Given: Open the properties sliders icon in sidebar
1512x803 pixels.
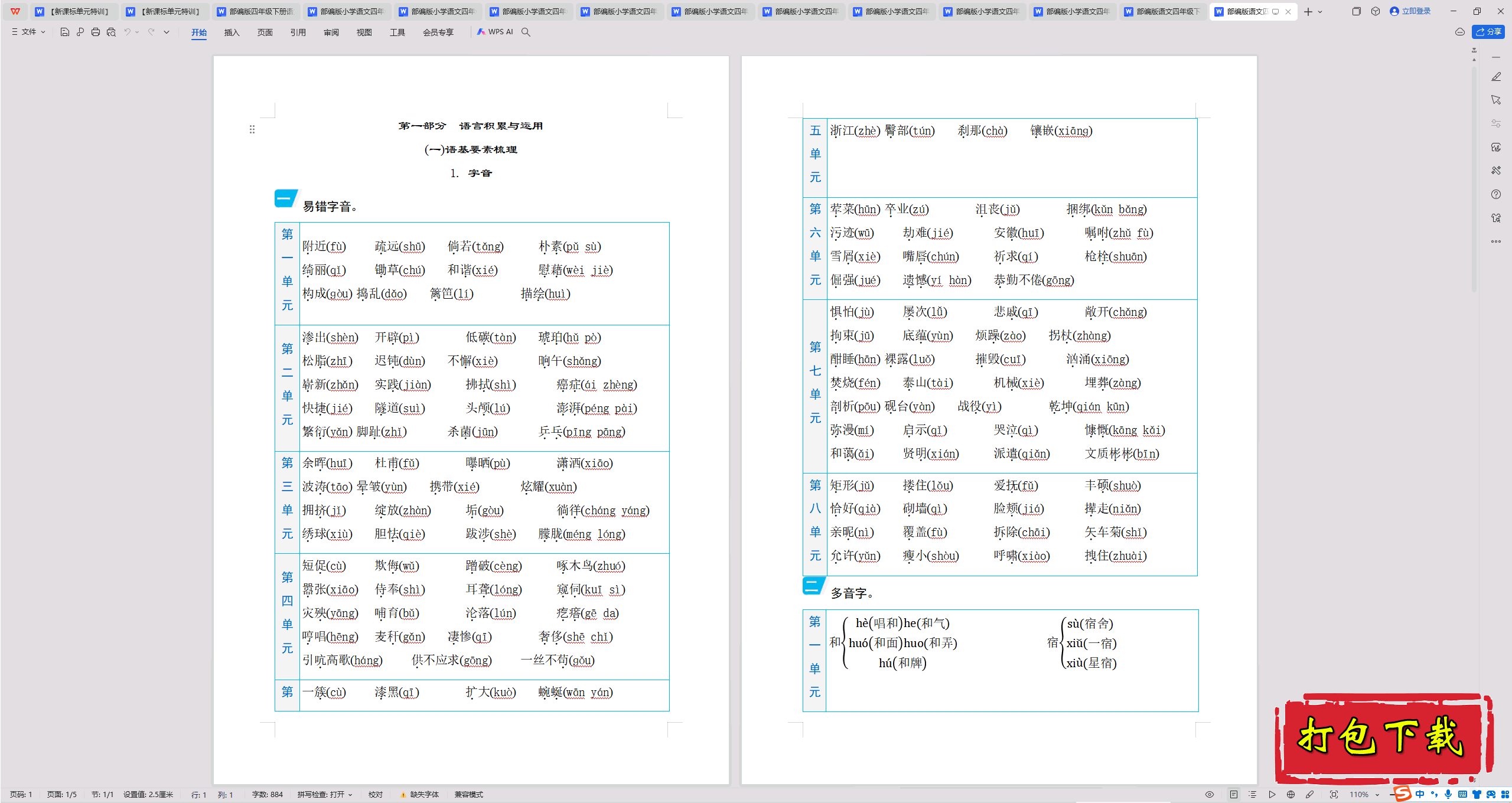Looking at the screenshot, I should 1496,123.
